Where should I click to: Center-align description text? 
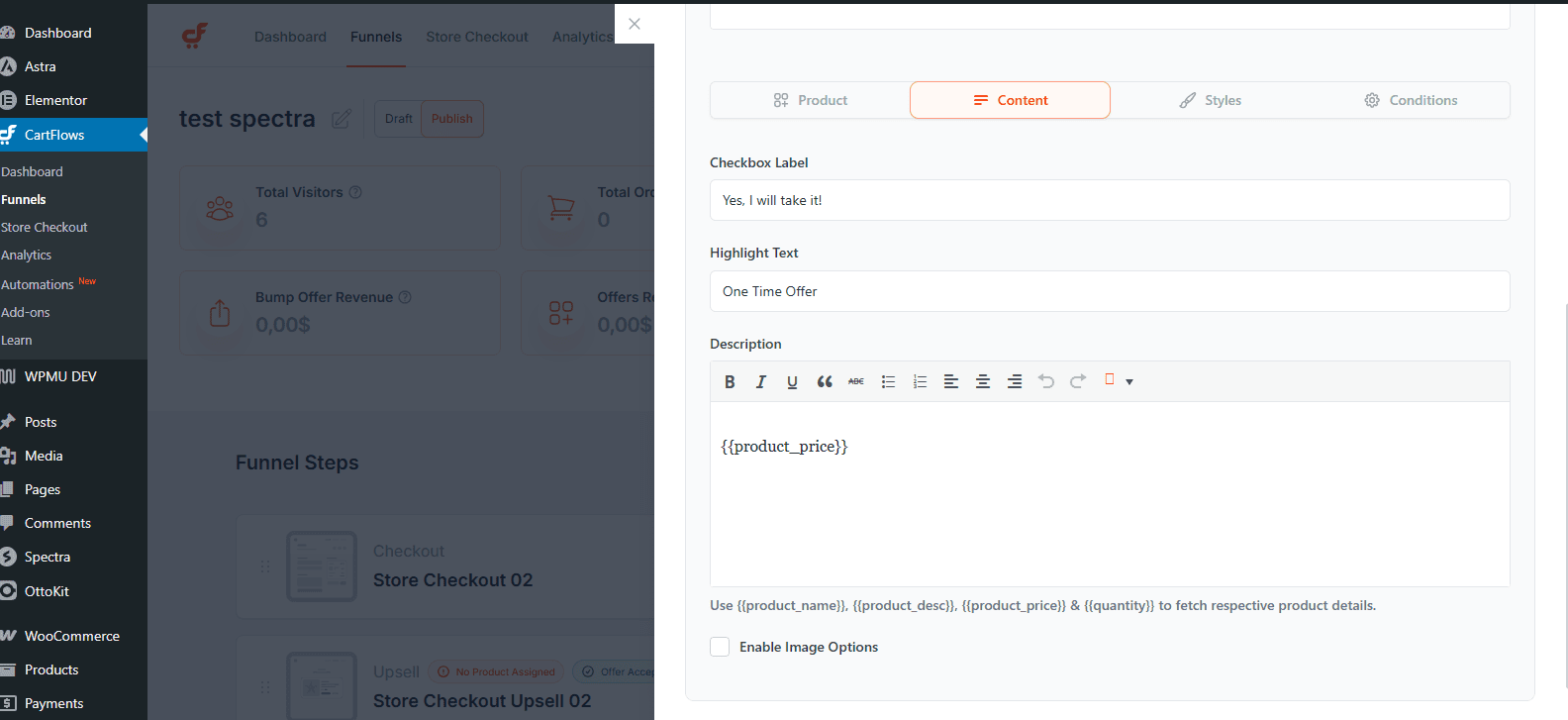click(x=983, y=381)
